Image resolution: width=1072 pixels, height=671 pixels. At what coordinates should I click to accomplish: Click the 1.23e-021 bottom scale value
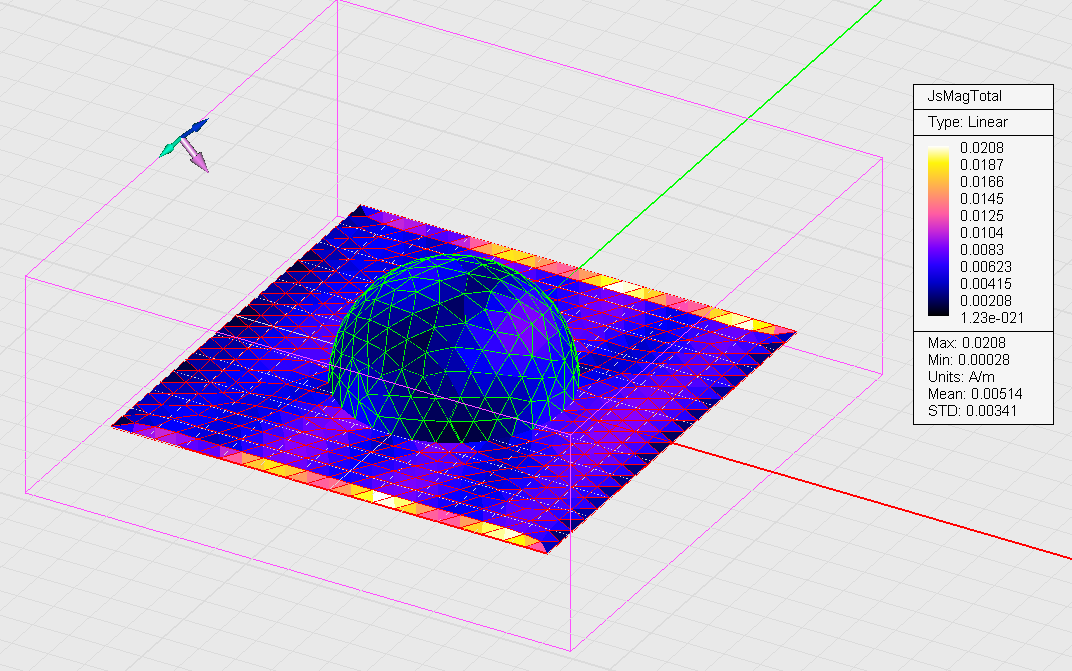tap(990, 318)
